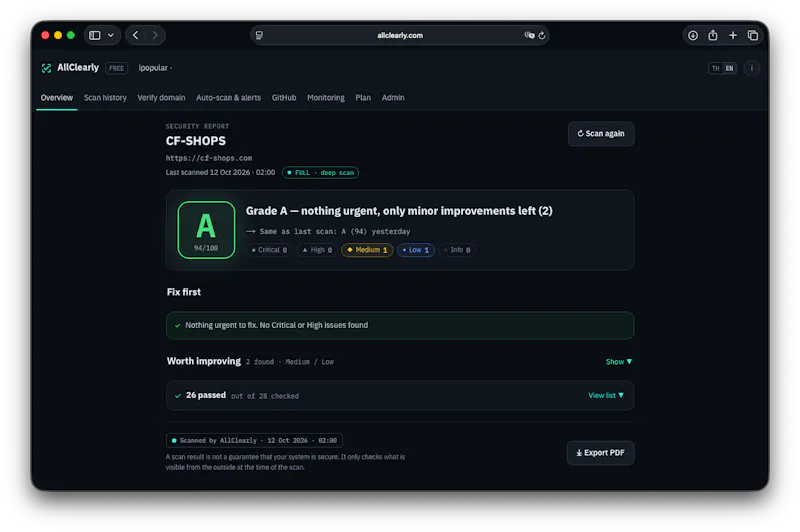800x532 pixels.
Task: Open the sidebar options chevron
Action: (x=111, y=35)
